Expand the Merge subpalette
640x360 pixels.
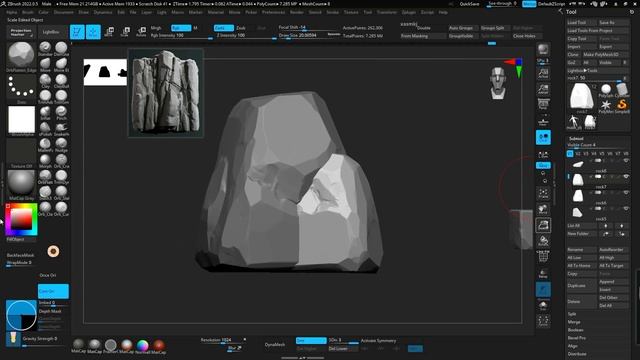point(573,322)
